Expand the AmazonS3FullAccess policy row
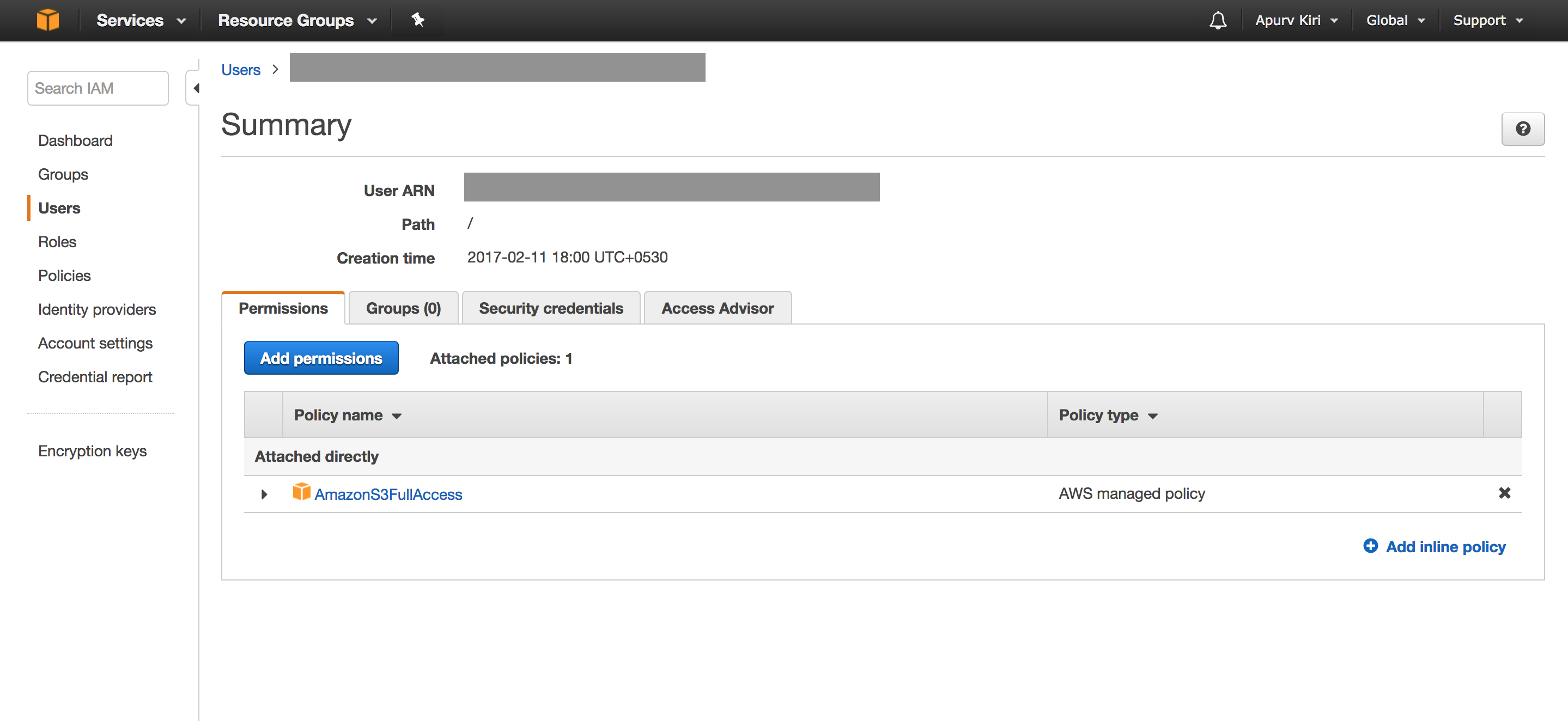 coord(264,494)
